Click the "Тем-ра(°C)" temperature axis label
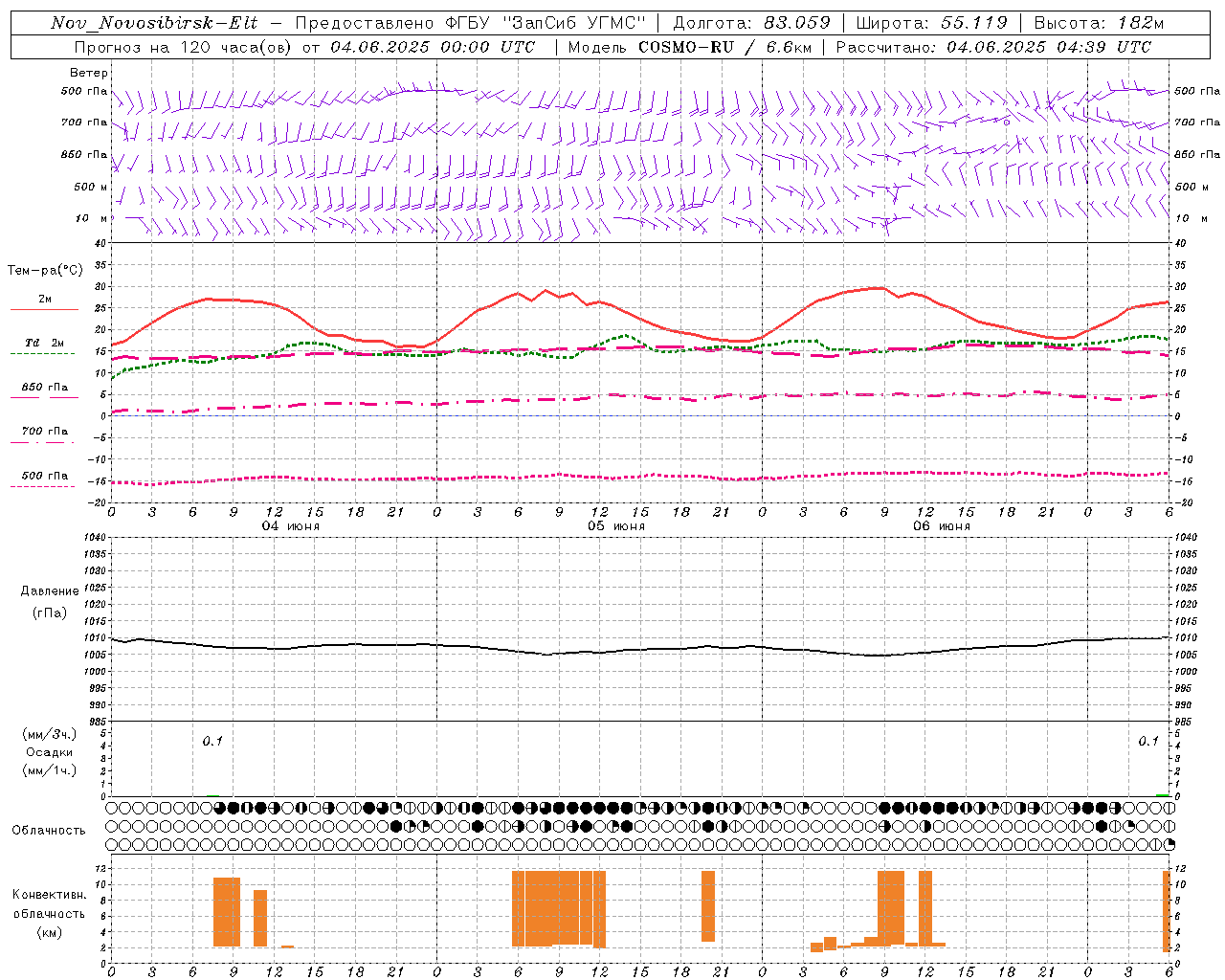The width and height of the screenshot is (1225, 980). tap(45, 271)
